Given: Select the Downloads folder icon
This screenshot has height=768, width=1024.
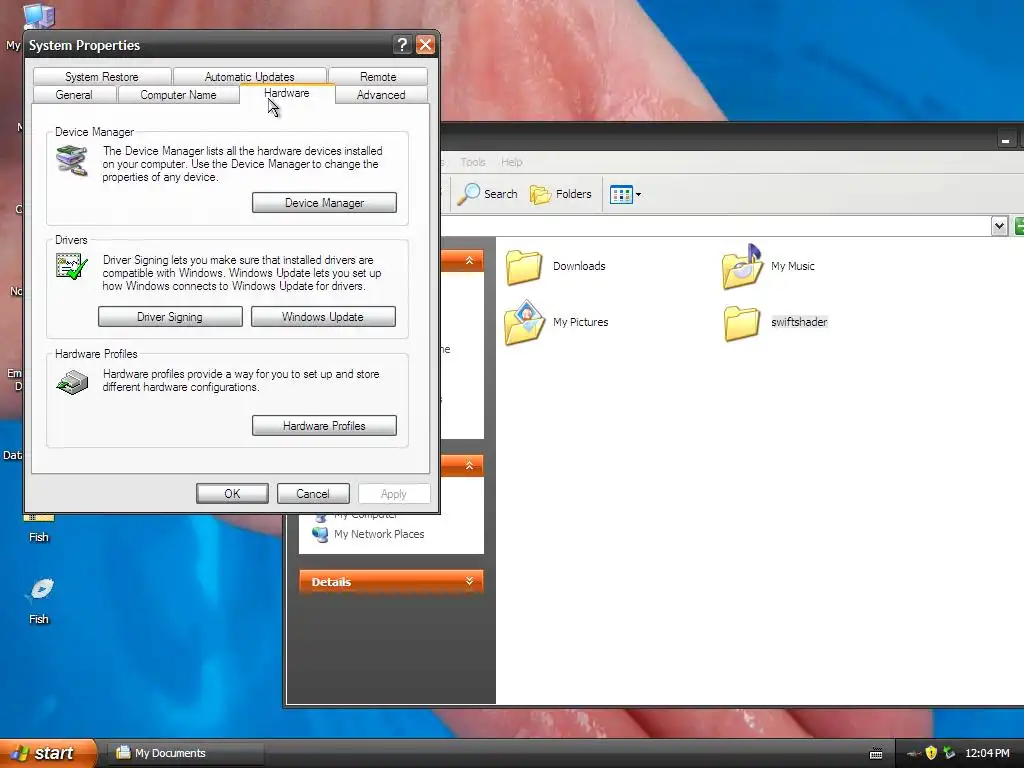Looking at the screenshot, I should (524, 267).
